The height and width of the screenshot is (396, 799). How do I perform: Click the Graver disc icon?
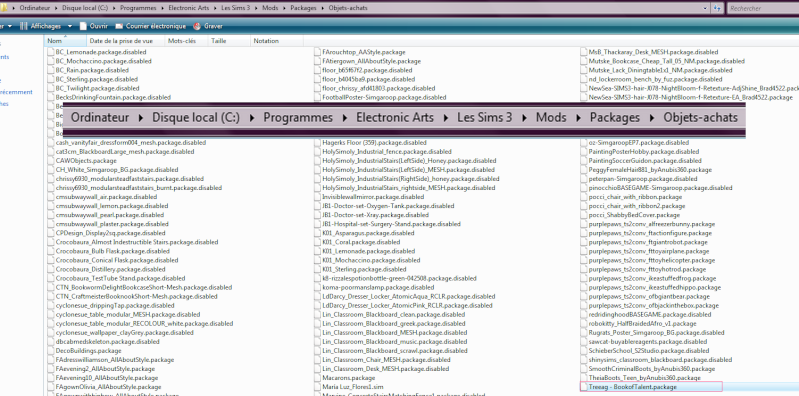pyautogui.click(x=197, y=26)
